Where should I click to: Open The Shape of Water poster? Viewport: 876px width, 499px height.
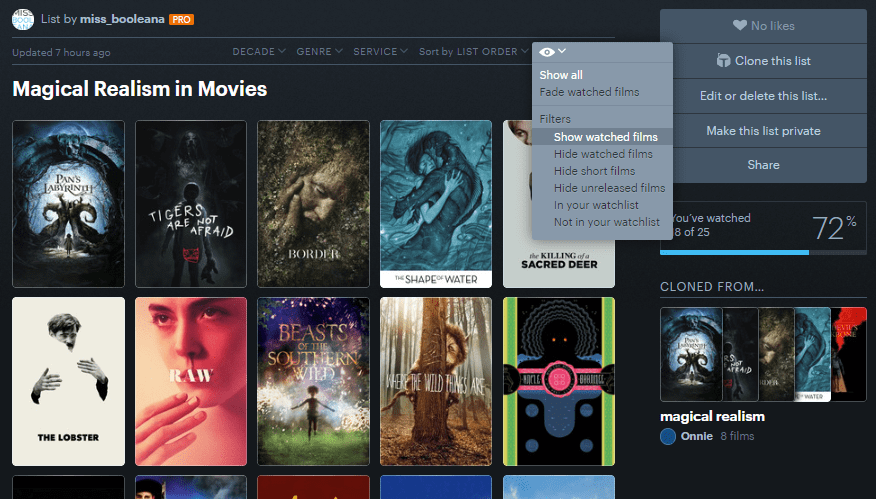(x=436, y=204)
